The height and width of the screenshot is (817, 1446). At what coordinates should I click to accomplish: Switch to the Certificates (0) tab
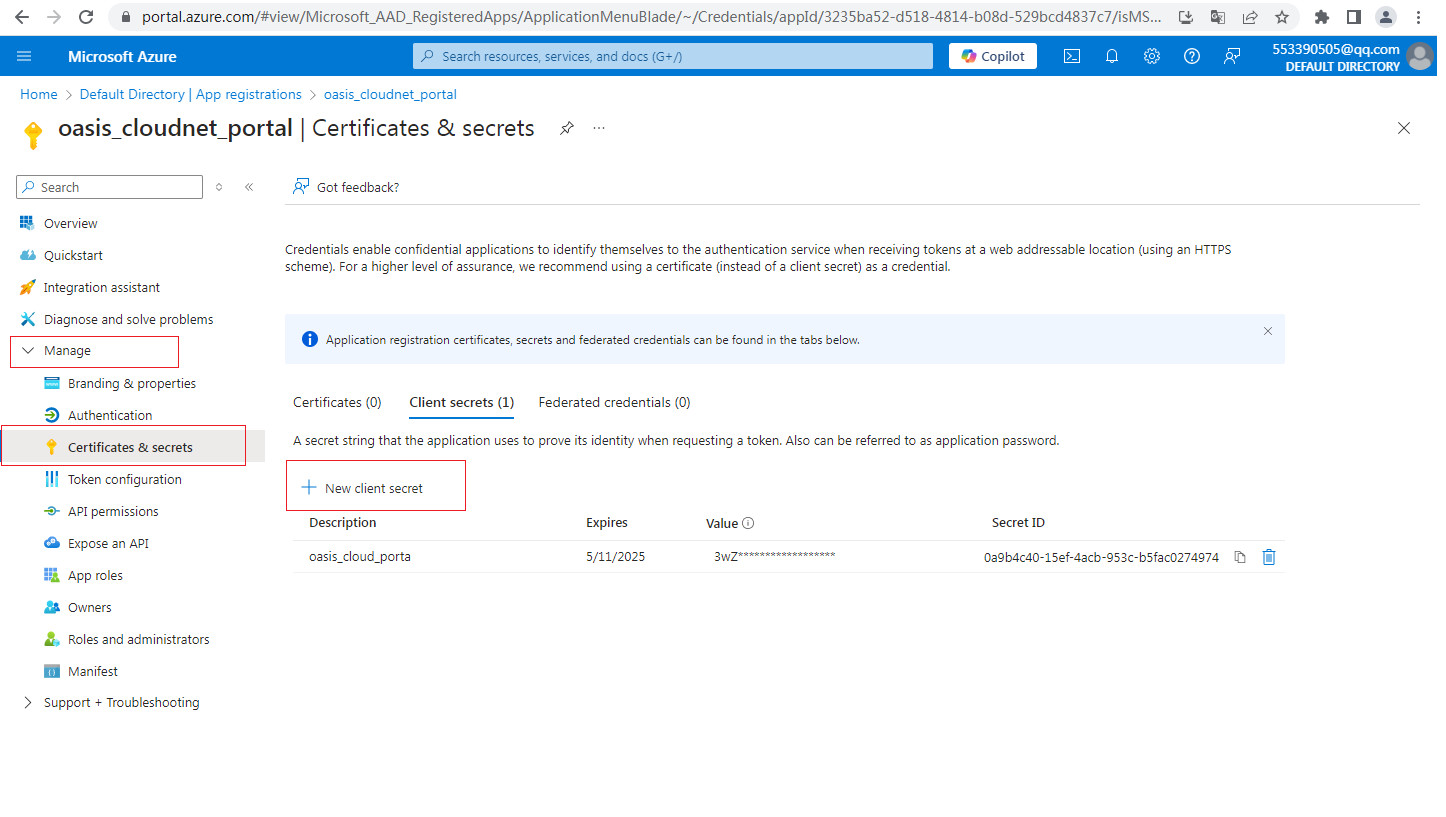click(337, 402)
